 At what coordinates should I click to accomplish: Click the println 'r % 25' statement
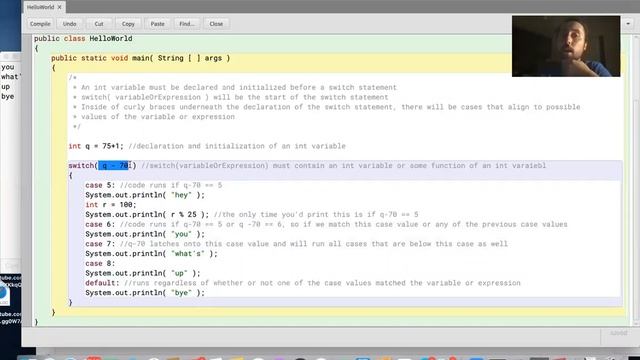[147, 215]
